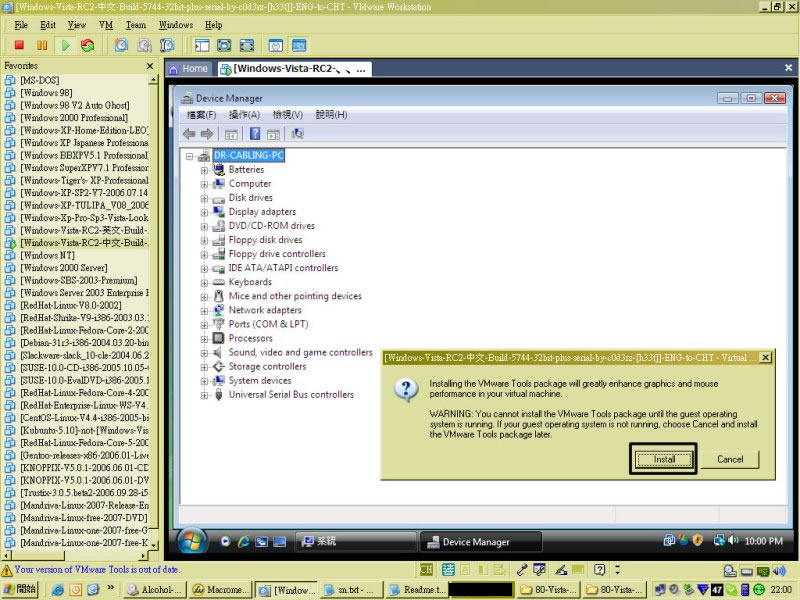Go forward using Device Manager's right arrow
This screenshot has width=800, height=600.
coord(207,134)
